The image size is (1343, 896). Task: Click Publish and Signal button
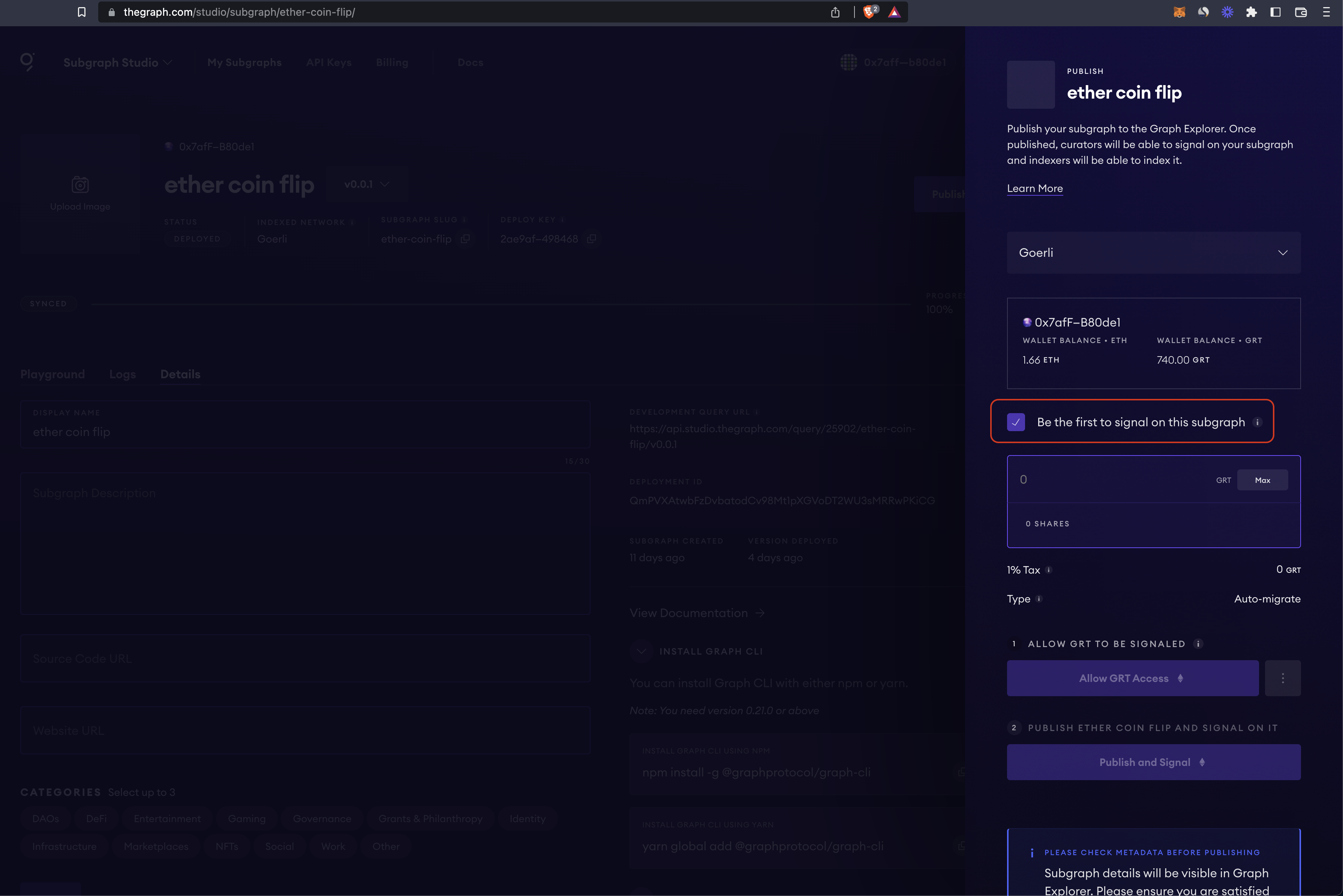point(1153,762)
